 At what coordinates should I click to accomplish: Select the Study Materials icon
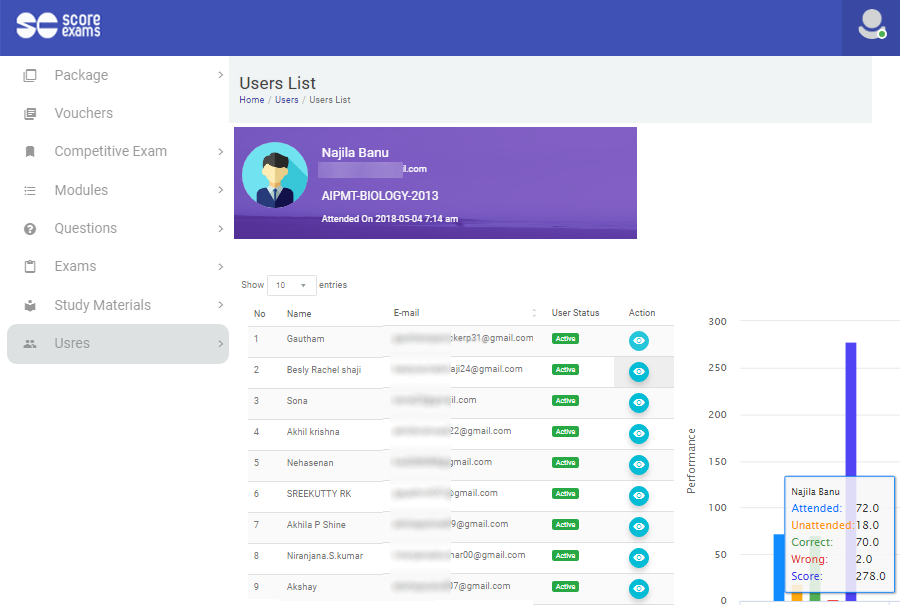click(x=31, y=305)
